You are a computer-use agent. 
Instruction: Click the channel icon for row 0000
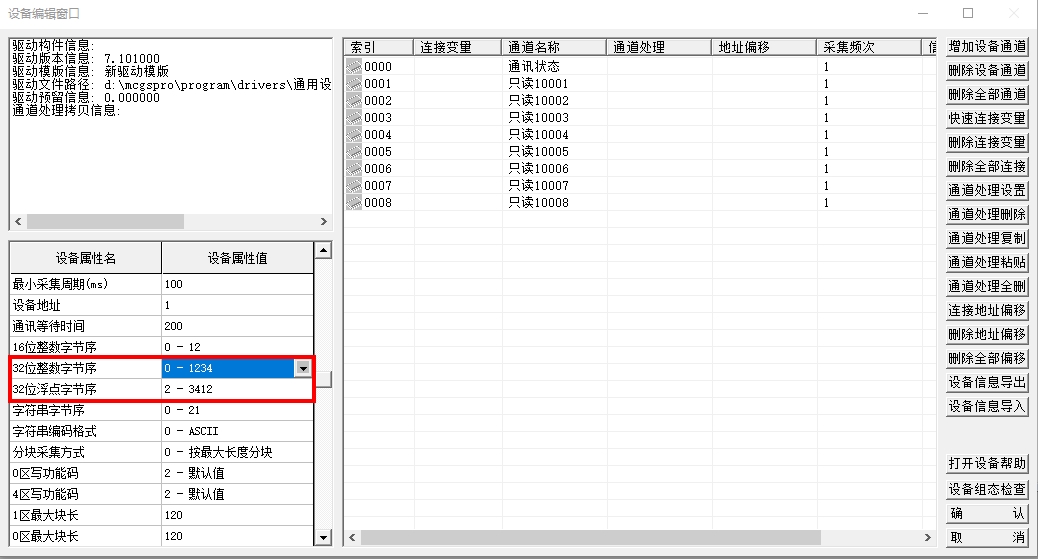(354, 67)
